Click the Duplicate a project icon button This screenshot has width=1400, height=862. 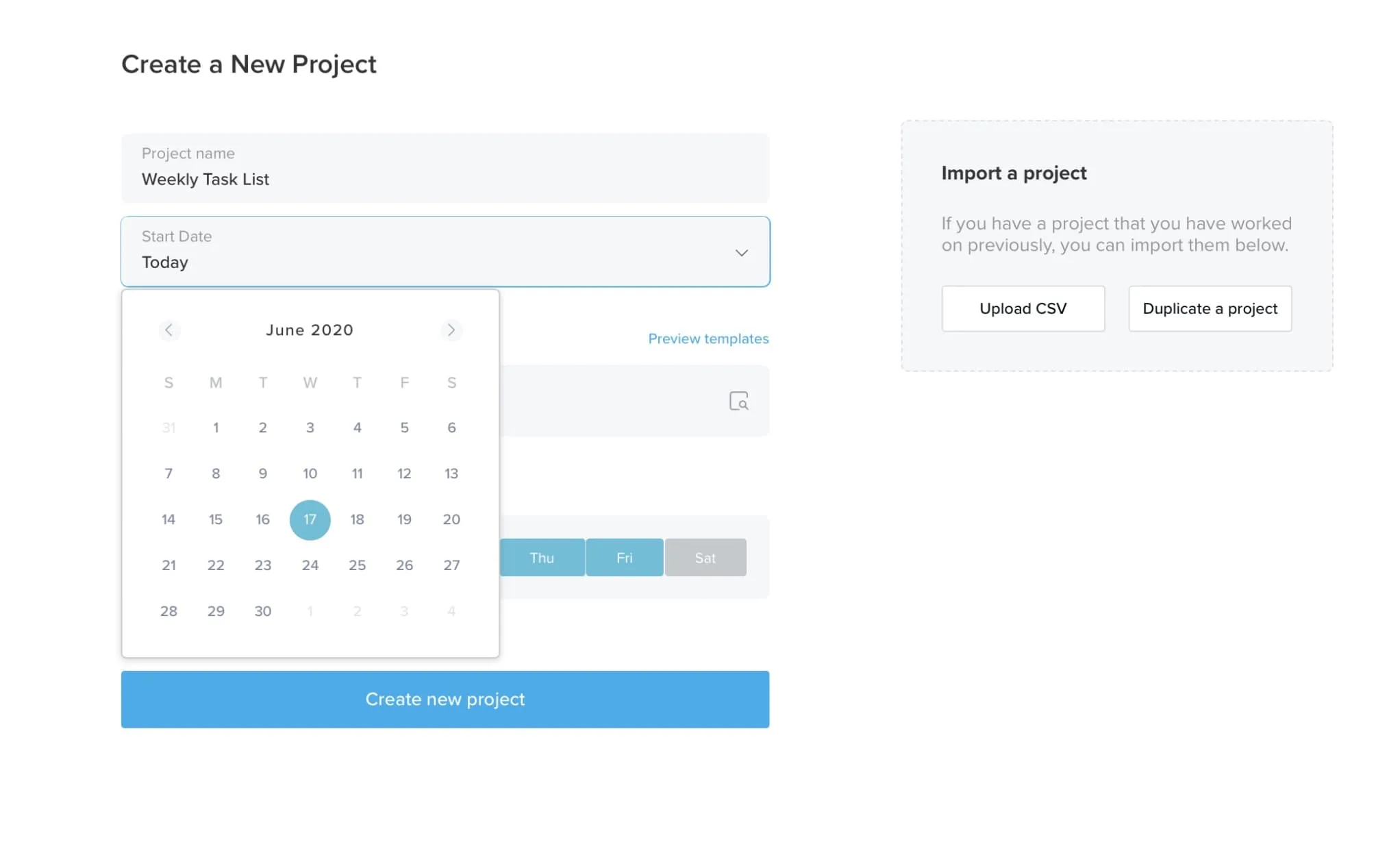pyautogui.click(x=1210, y=308)
